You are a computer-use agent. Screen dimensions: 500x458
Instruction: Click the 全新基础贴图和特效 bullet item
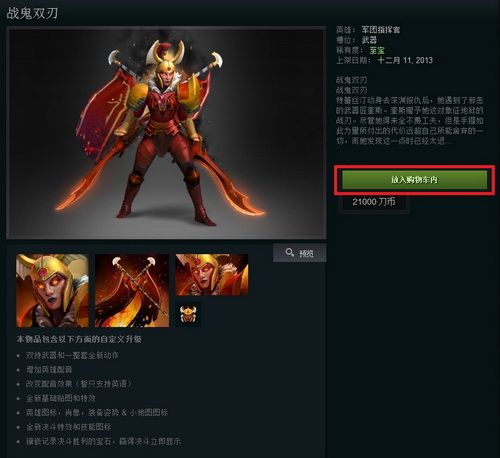click(x=61, y=398)
